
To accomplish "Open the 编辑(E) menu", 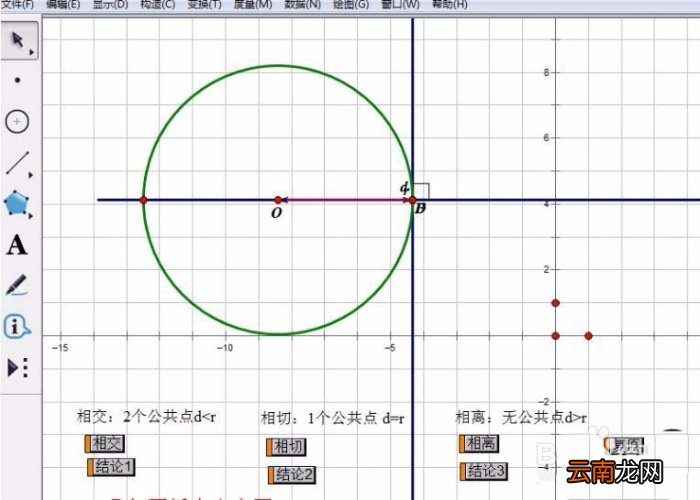I will [x=63, y=4].
